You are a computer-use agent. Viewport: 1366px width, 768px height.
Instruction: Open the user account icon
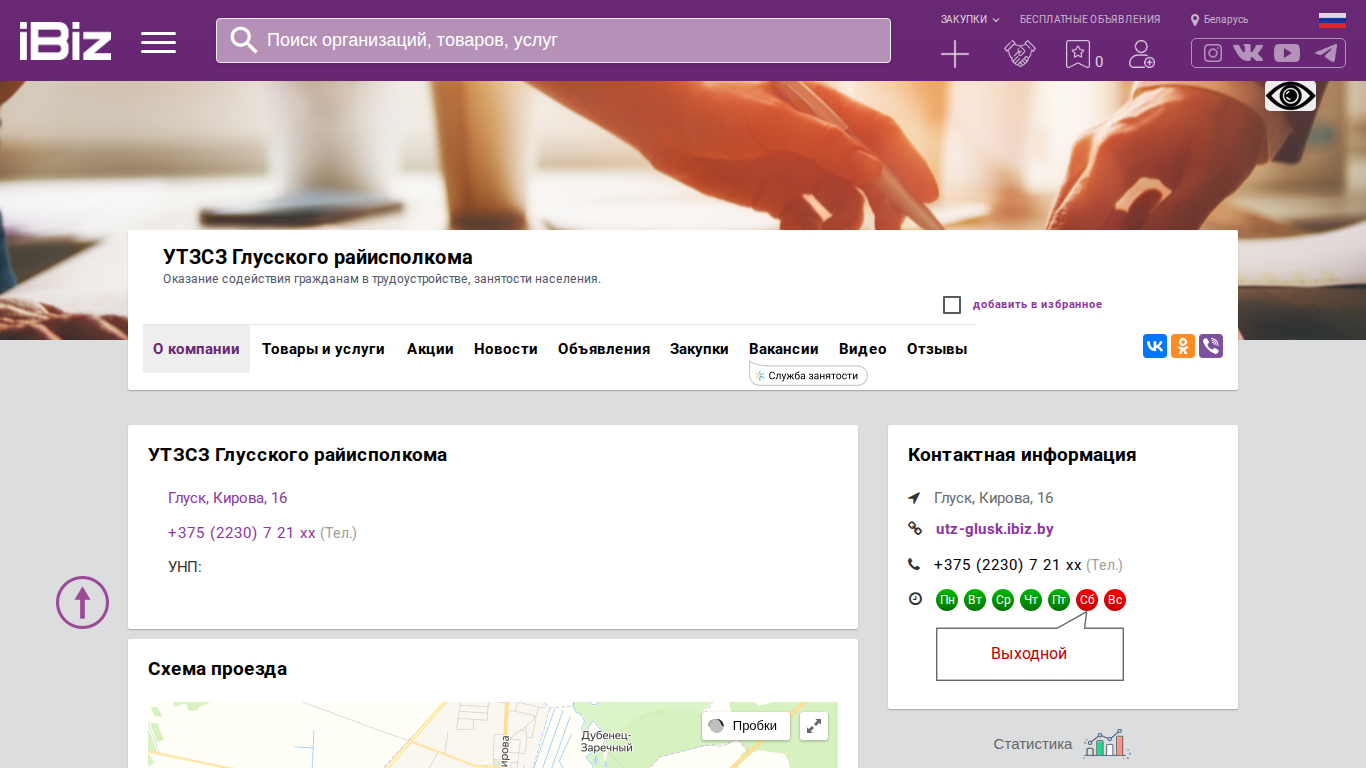(1141, 54)
